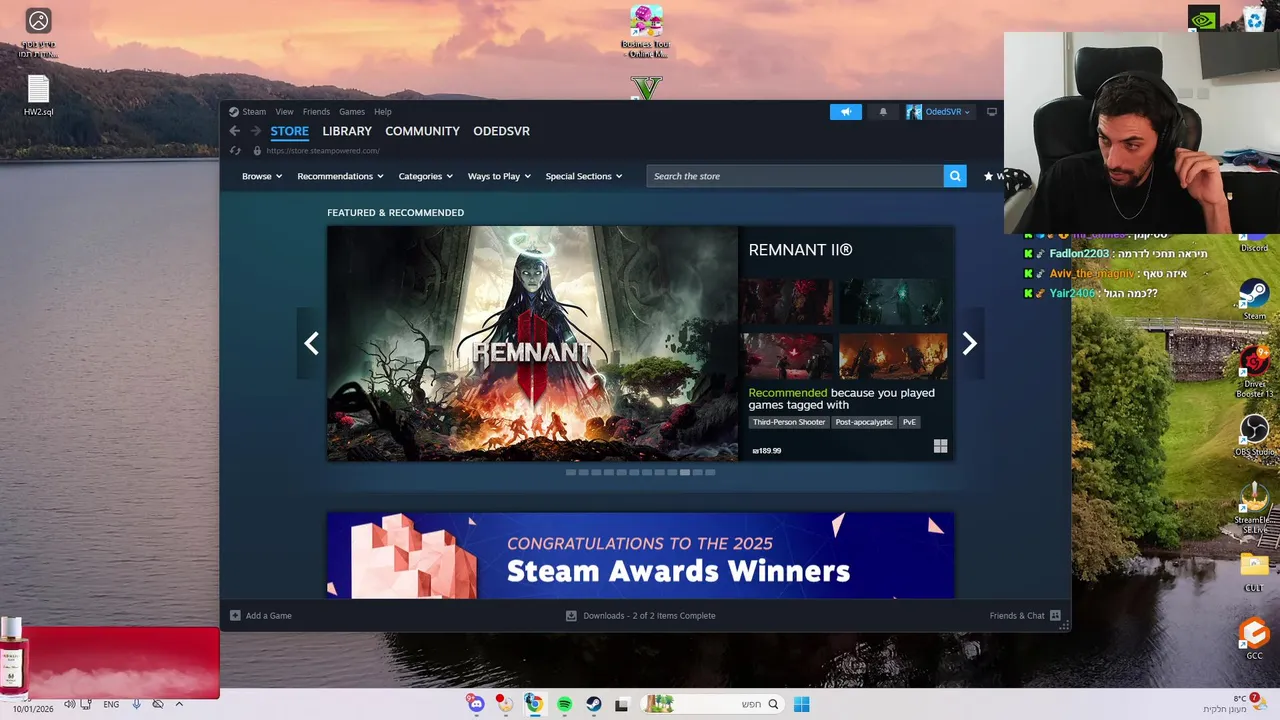
Task: Click the PvE tag
Action: pos(909,422)
